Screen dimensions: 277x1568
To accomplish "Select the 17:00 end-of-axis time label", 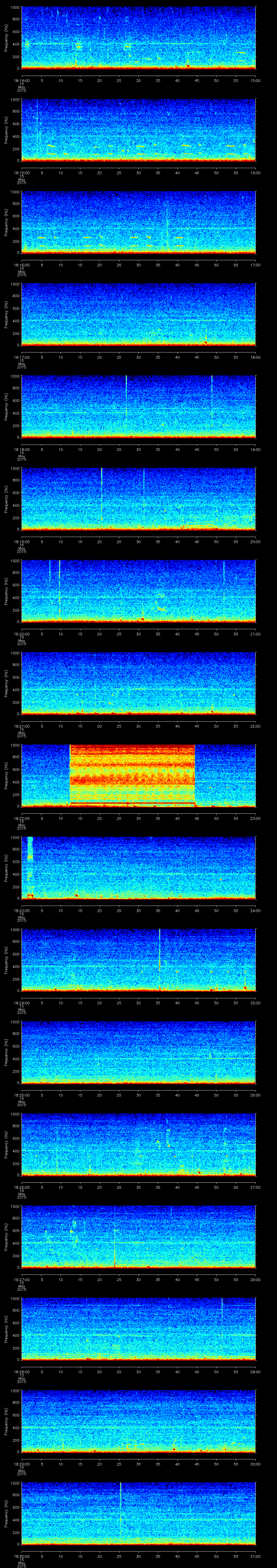I will pyautogui.click(x=256, y=265).
